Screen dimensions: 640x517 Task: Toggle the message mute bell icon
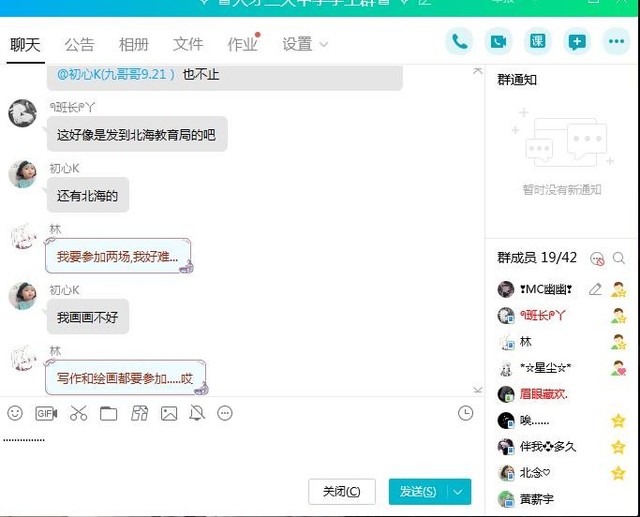pyautogui.click(x=197, y=413)
